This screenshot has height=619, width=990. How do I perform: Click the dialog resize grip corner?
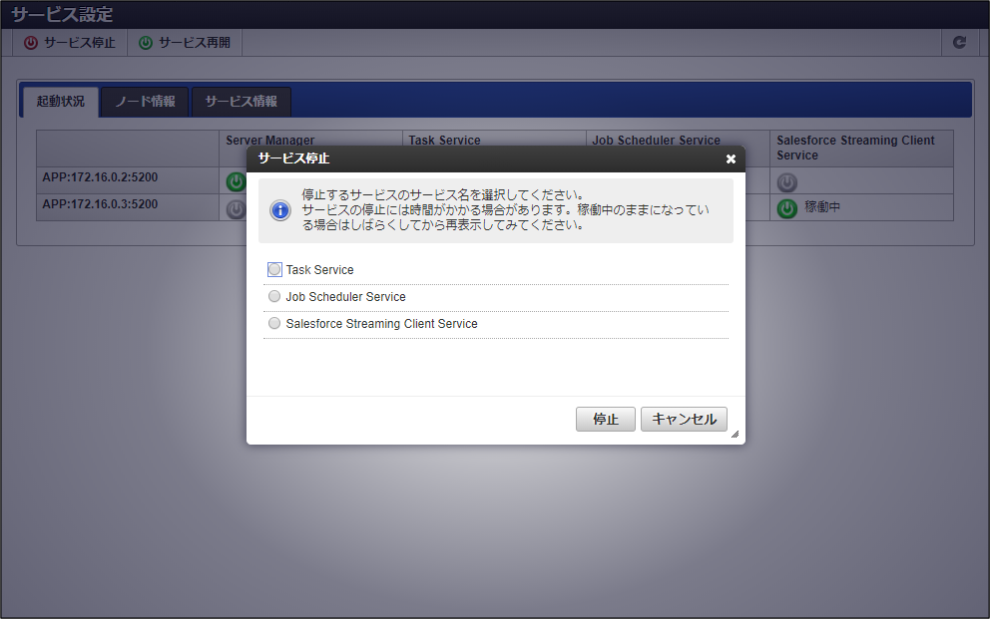tap(735, 435)
